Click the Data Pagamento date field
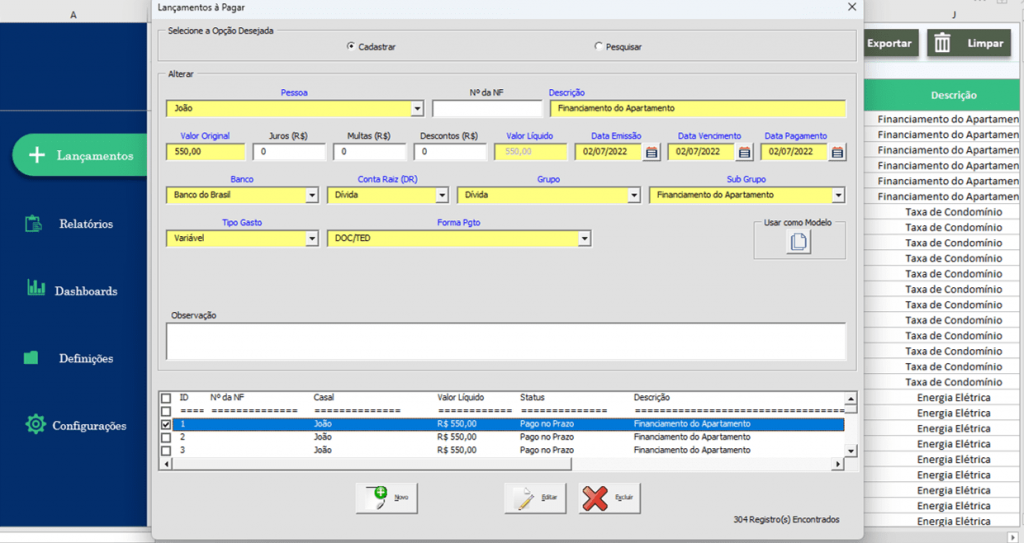 (x=794, y=152)
